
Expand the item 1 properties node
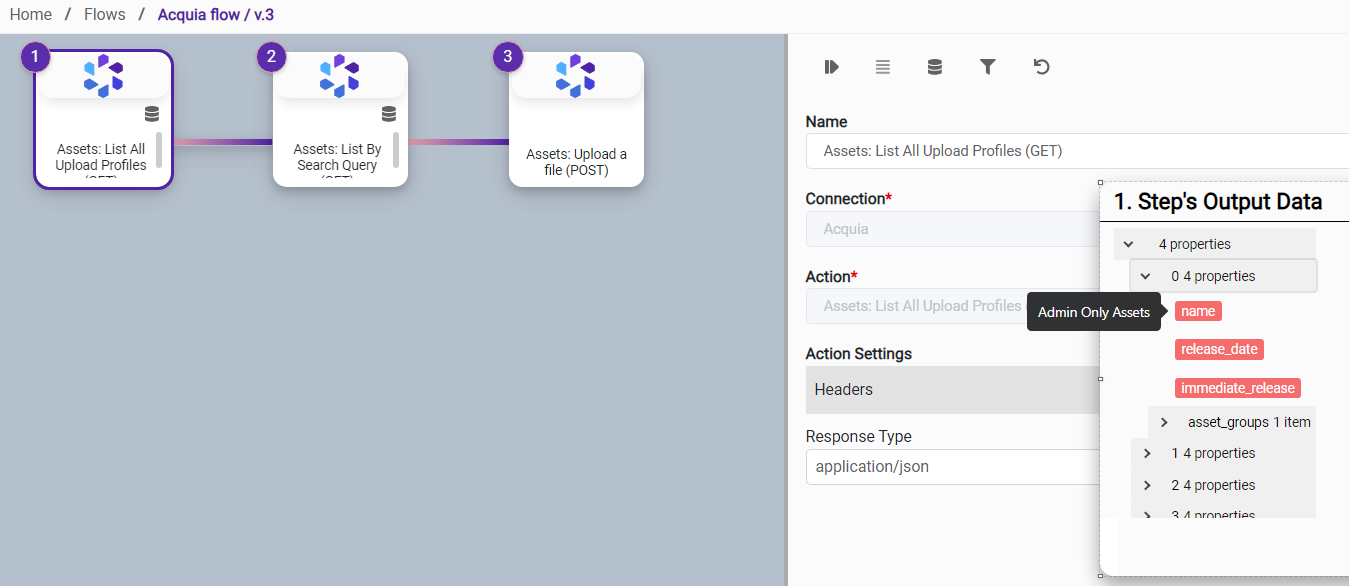(x=1147, y=454)
